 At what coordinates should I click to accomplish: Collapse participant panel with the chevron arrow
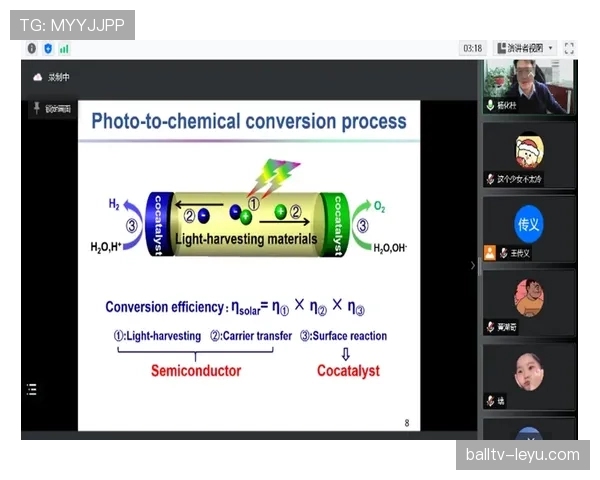tap(473, 265)
